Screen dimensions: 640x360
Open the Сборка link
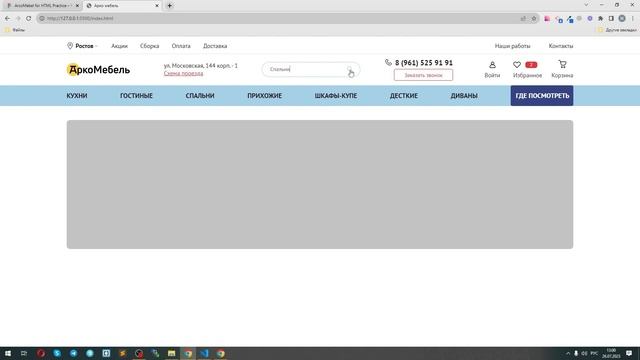point(149,46)
